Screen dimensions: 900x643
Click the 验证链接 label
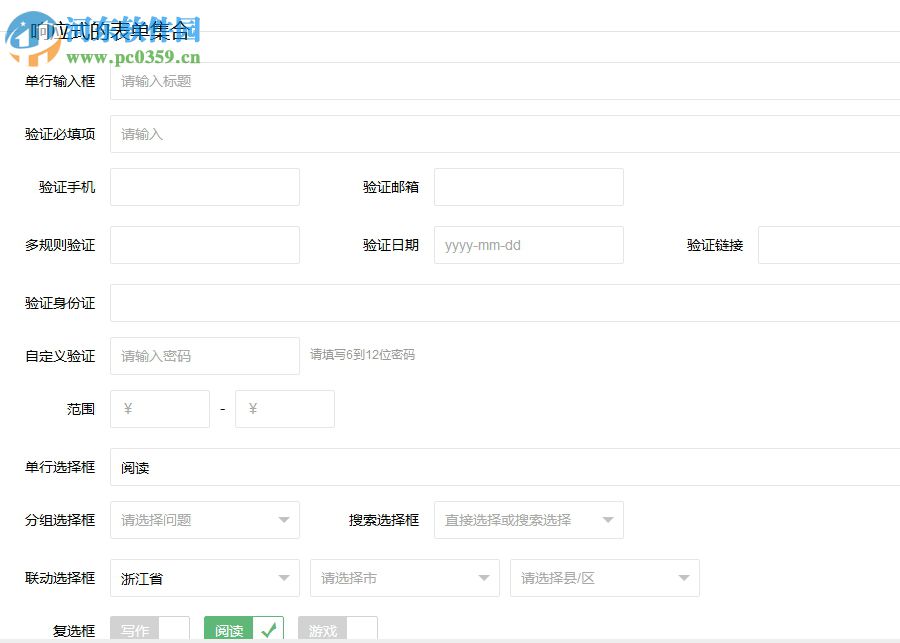coord(715,245)
